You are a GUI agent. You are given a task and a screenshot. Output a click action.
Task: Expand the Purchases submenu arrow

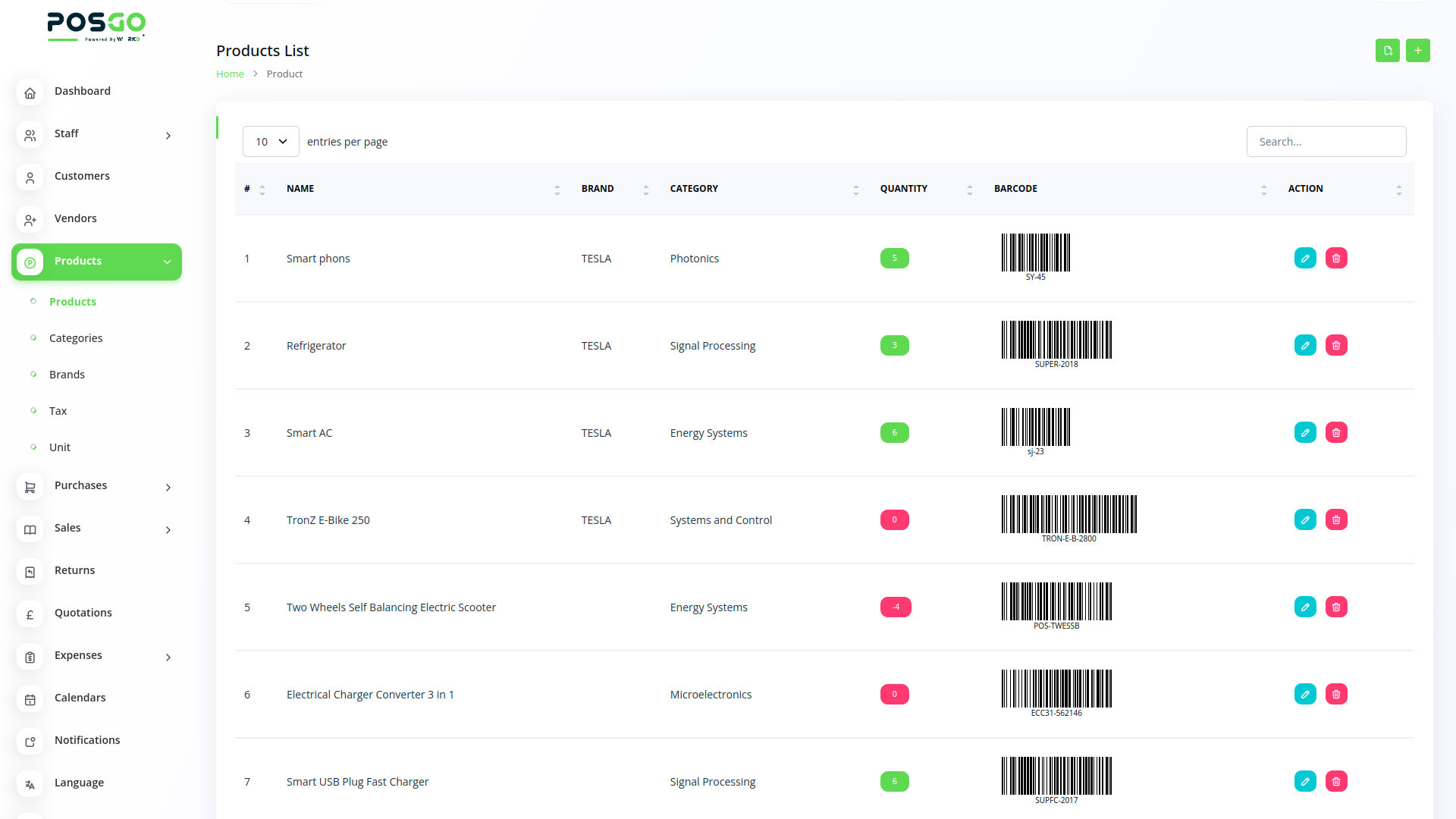pos(168,488)
